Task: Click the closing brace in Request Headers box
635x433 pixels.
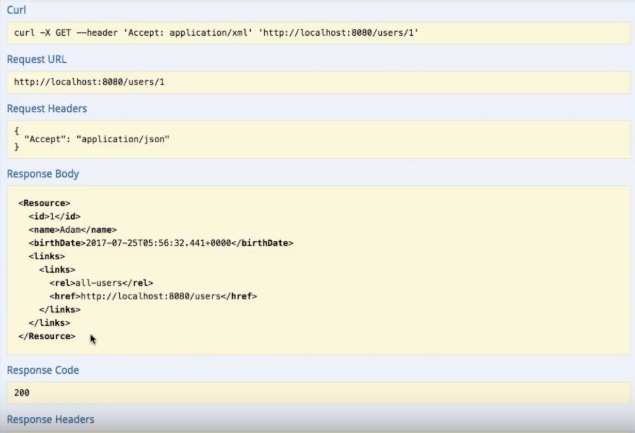Action: pos(17,148)
